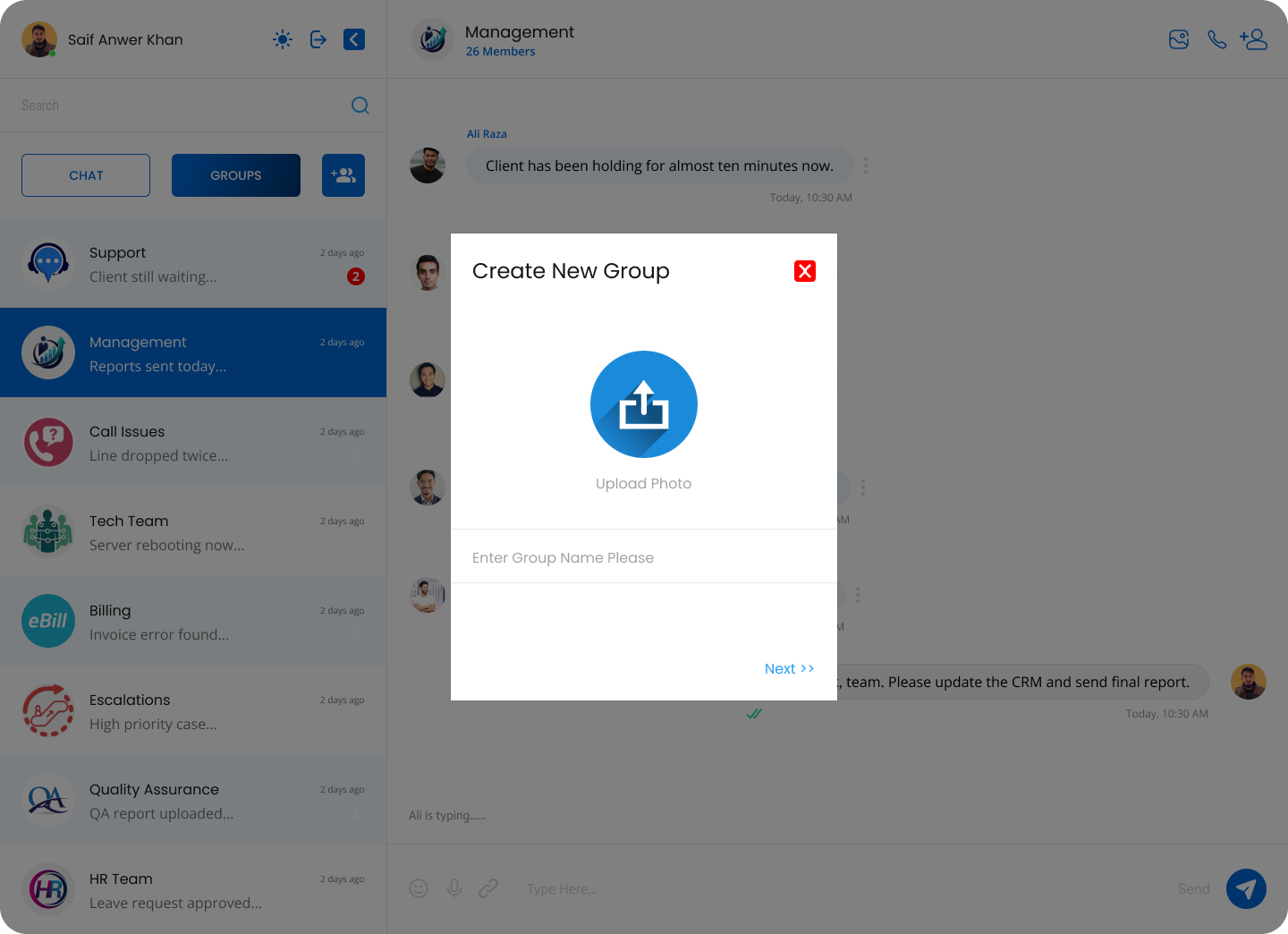This screenshot has width=1288, height=934.
Task: Click the Management group header avatar
Action: click(433, 39)
